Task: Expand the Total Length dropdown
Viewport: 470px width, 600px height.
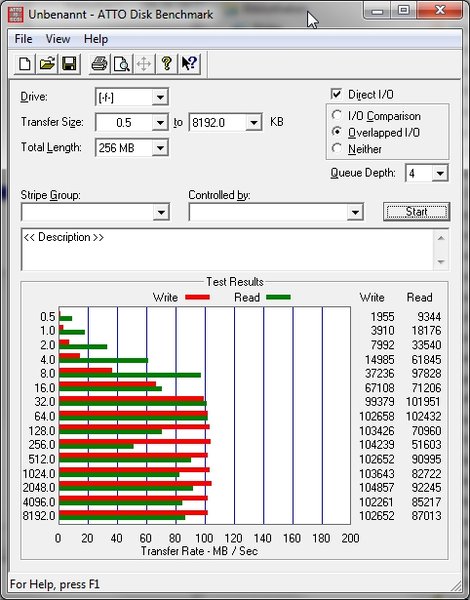Action: coord(160,148)
